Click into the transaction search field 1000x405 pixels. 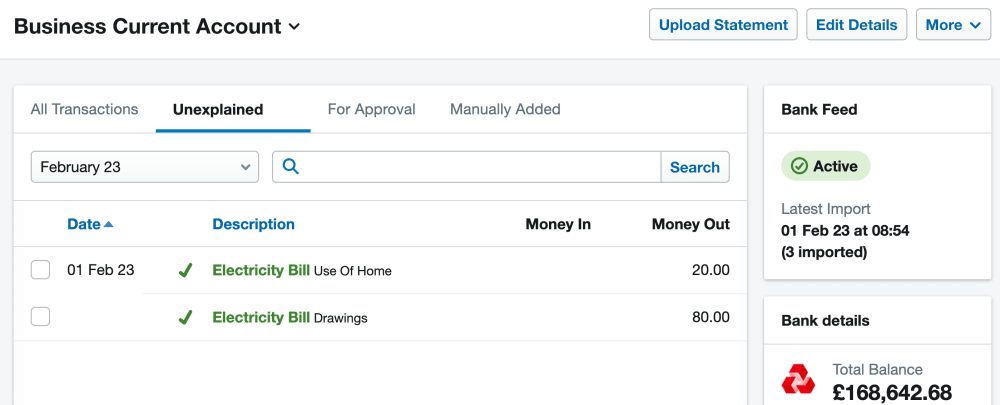click(x=480, y=167)
